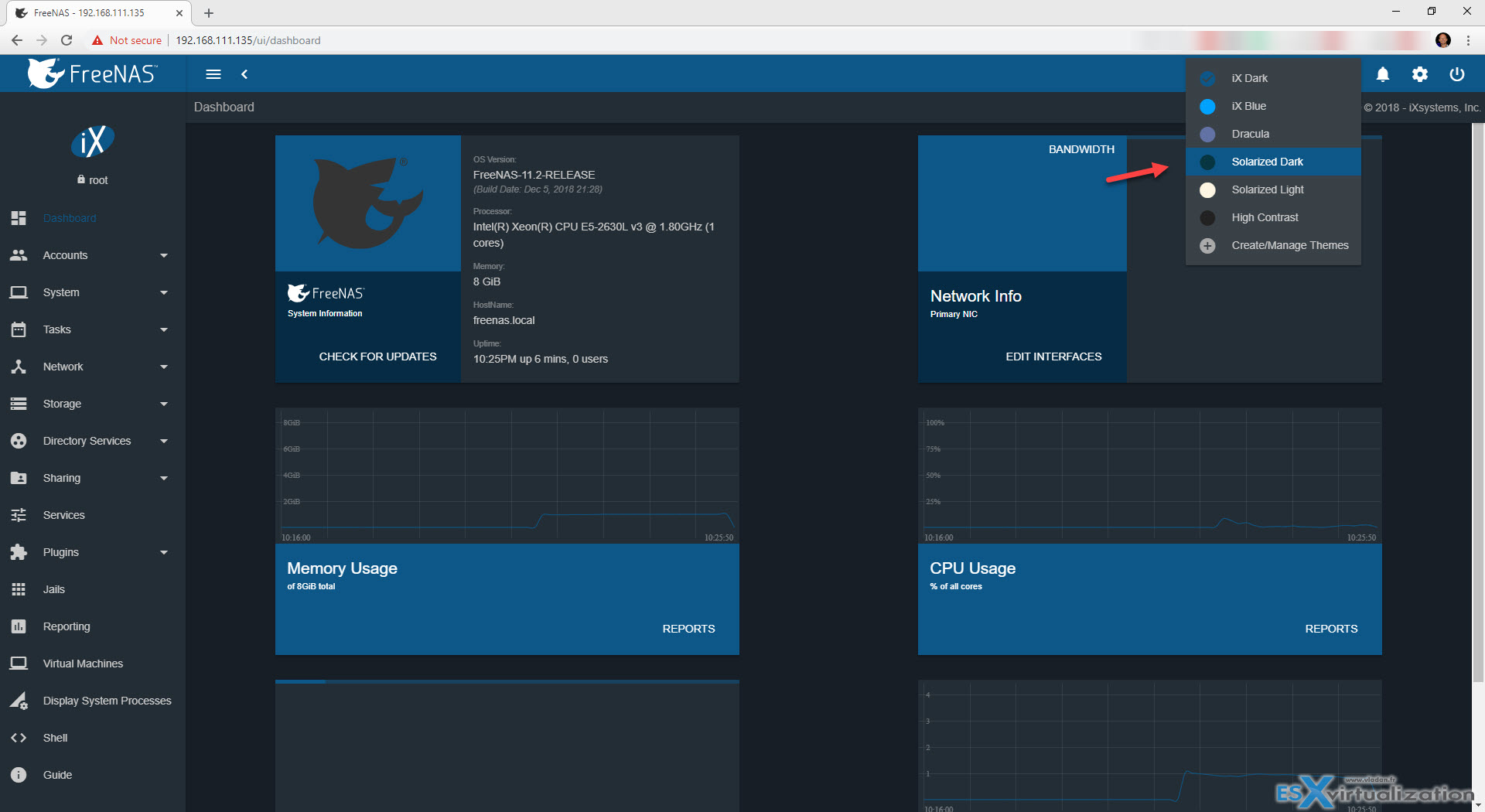Open the Services sidebar link

(63, 515)
